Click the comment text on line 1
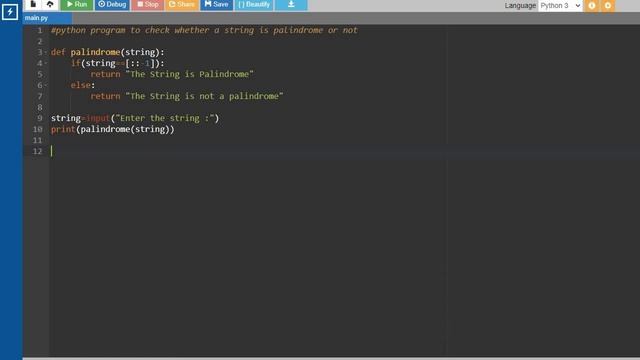This screenshot has width=640, height=360. pos(204,30)
